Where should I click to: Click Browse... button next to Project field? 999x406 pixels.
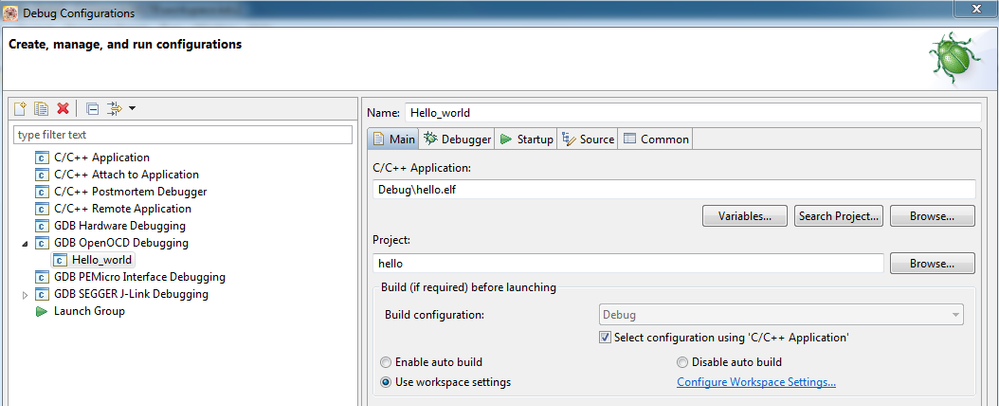click(x=932, y=263)
